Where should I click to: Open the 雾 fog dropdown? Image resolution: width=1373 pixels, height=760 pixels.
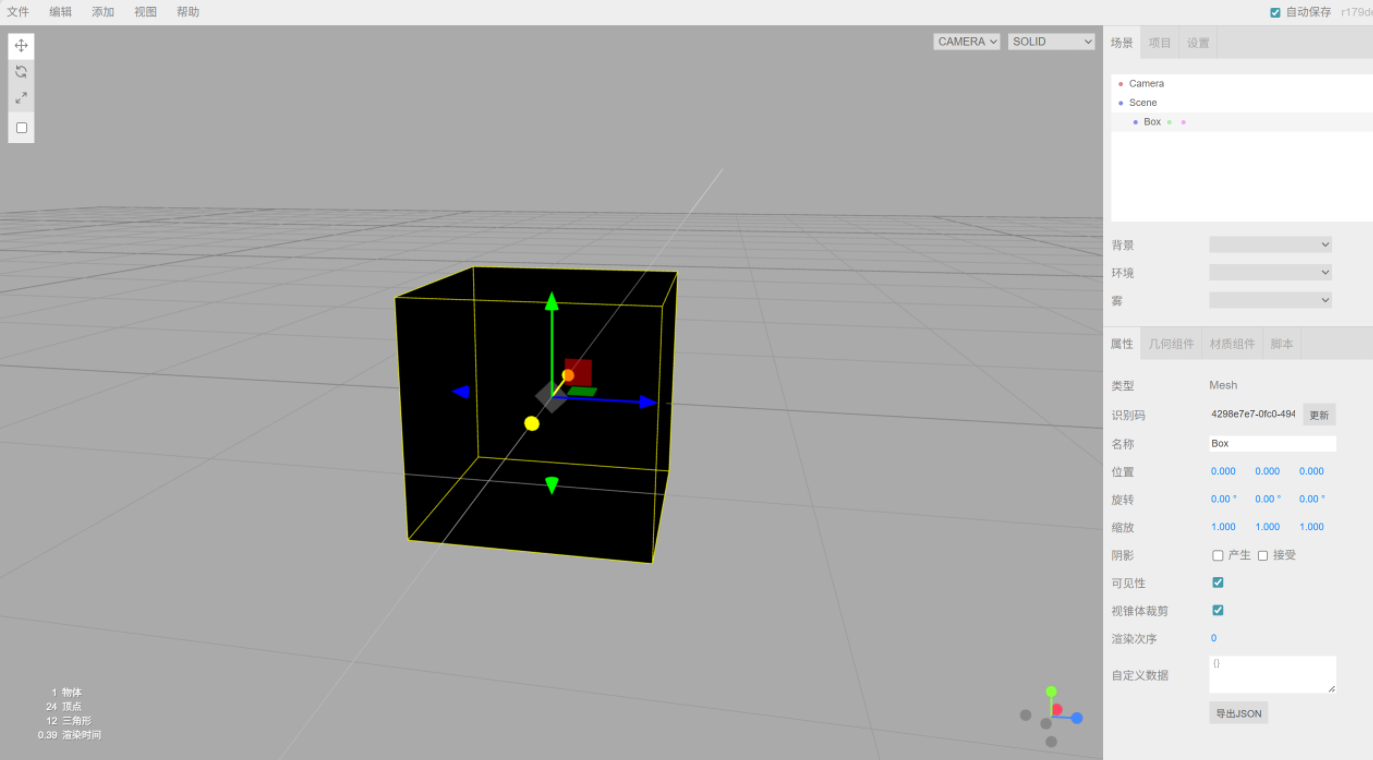(1270, 300)
